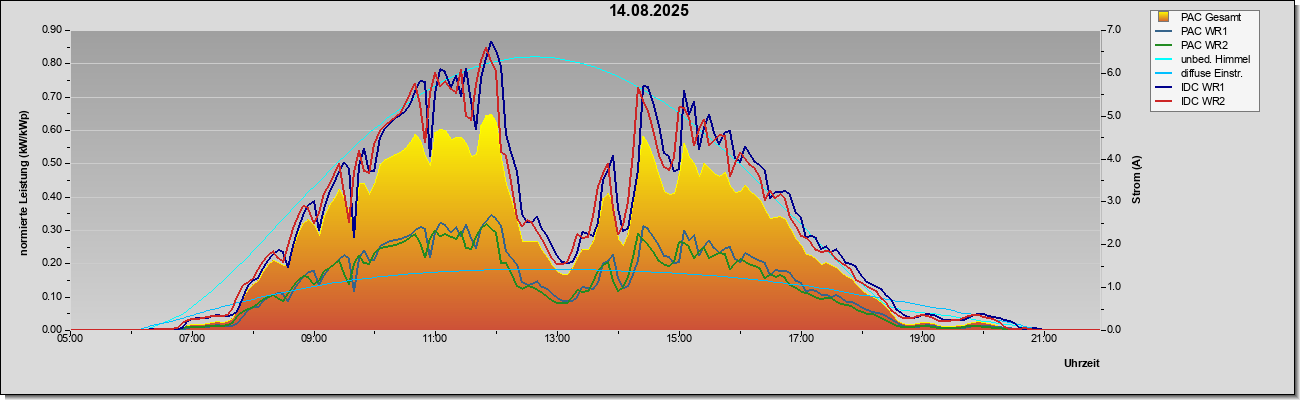Click the 4.0 value on the right axis
The height and width of the screenshot is (400, 1300).
tap(1114, 158)
